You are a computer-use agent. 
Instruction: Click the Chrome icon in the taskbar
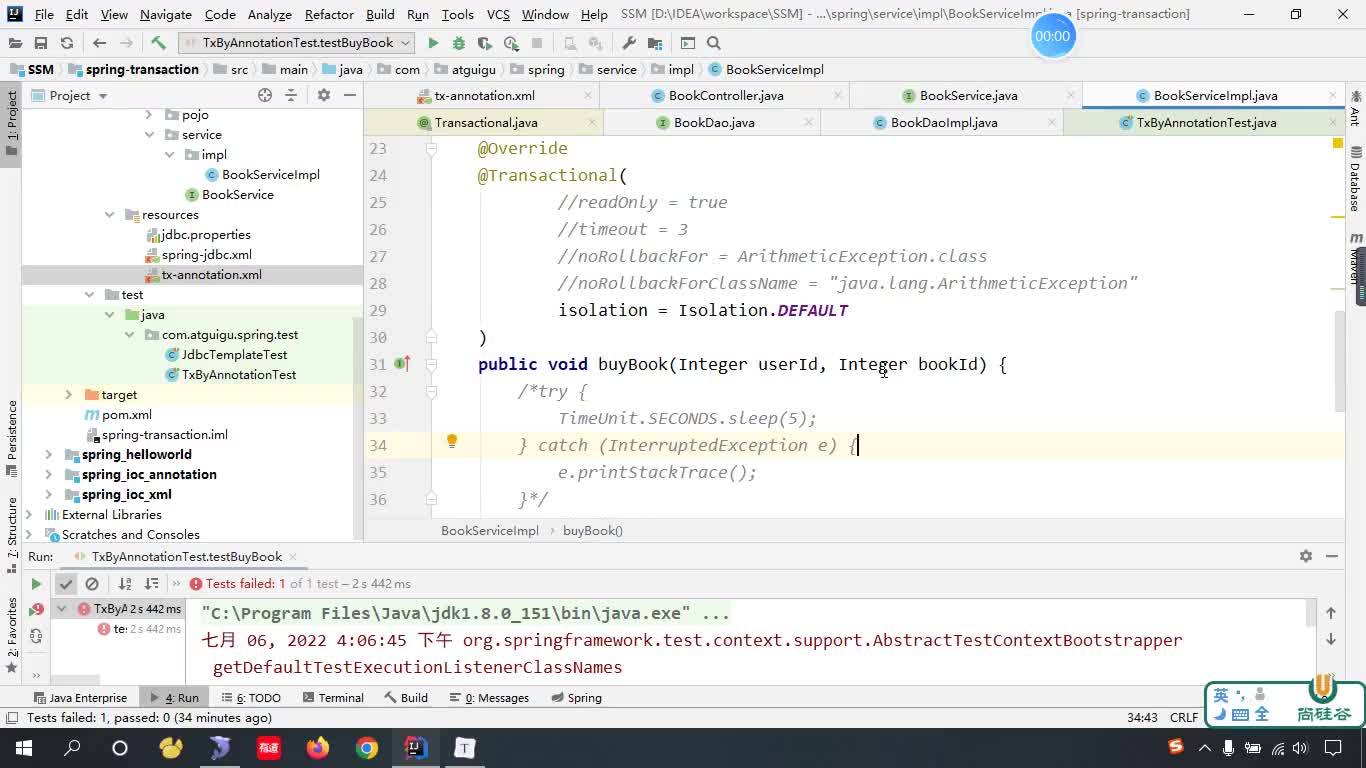pos(367,748)
